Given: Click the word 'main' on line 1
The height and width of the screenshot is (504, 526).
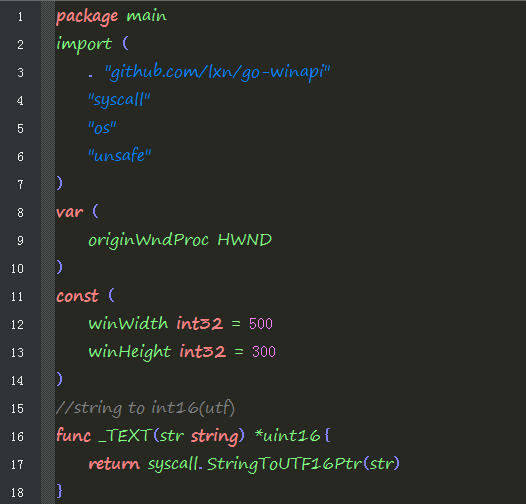Looking at the screenshot, I should pos(146,16).
